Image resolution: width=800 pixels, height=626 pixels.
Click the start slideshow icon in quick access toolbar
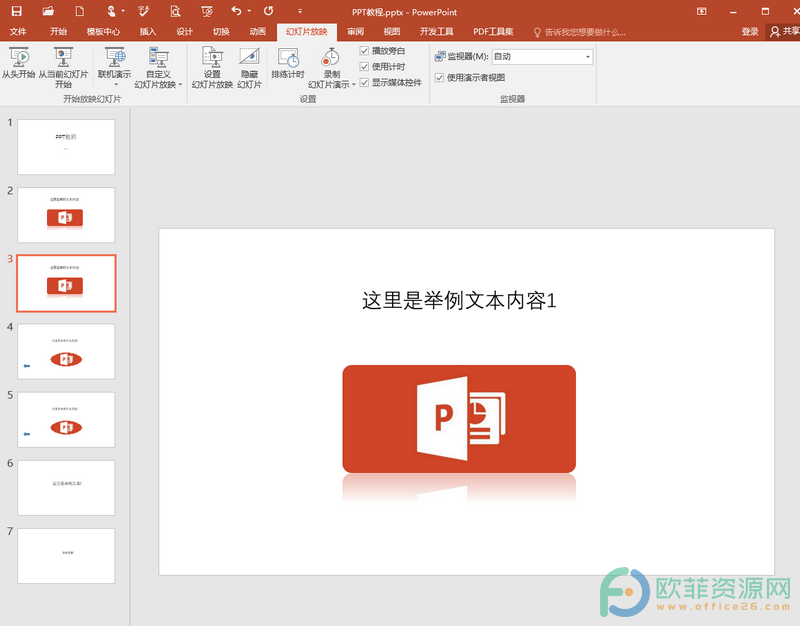pyautogui.click(x=207, y=11)
